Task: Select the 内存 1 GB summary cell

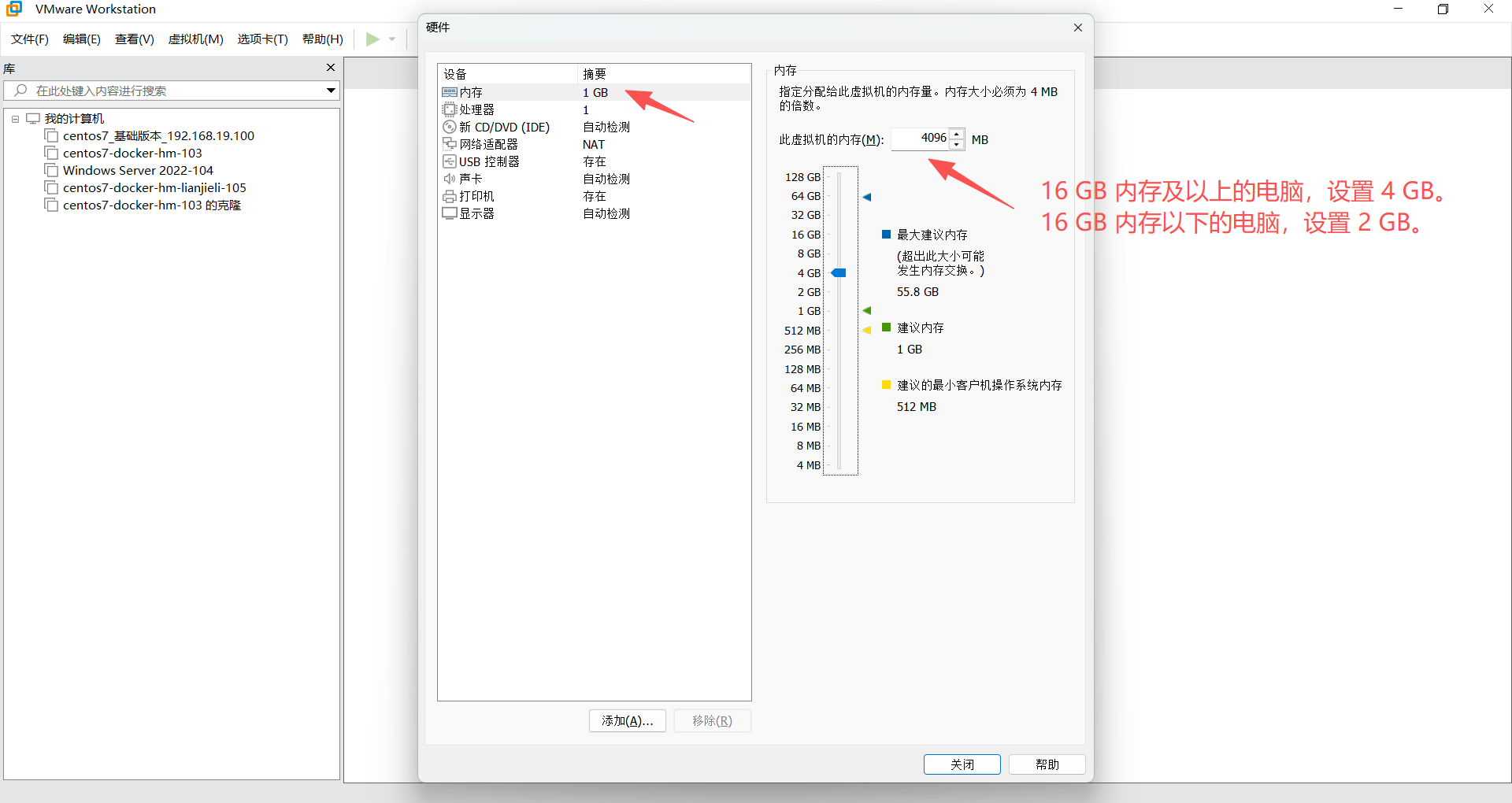Action: coord(595,92)
